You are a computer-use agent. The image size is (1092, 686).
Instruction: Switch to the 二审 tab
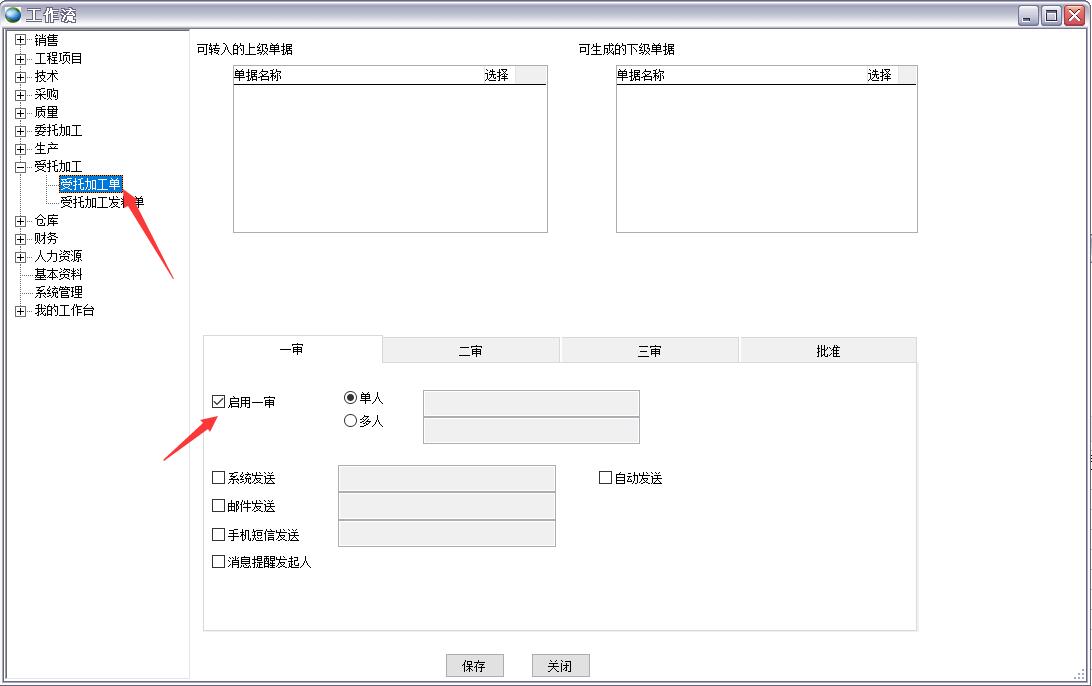tap(470, 351)
